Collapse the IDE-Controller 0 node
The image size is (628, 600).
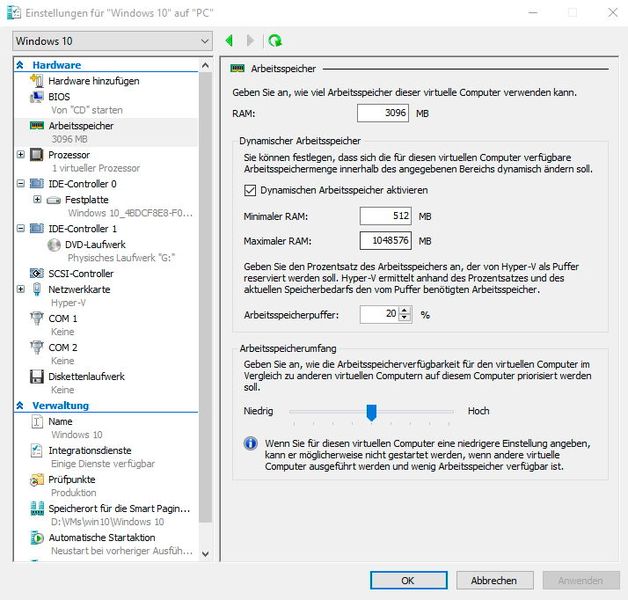(x=21, y=183)
